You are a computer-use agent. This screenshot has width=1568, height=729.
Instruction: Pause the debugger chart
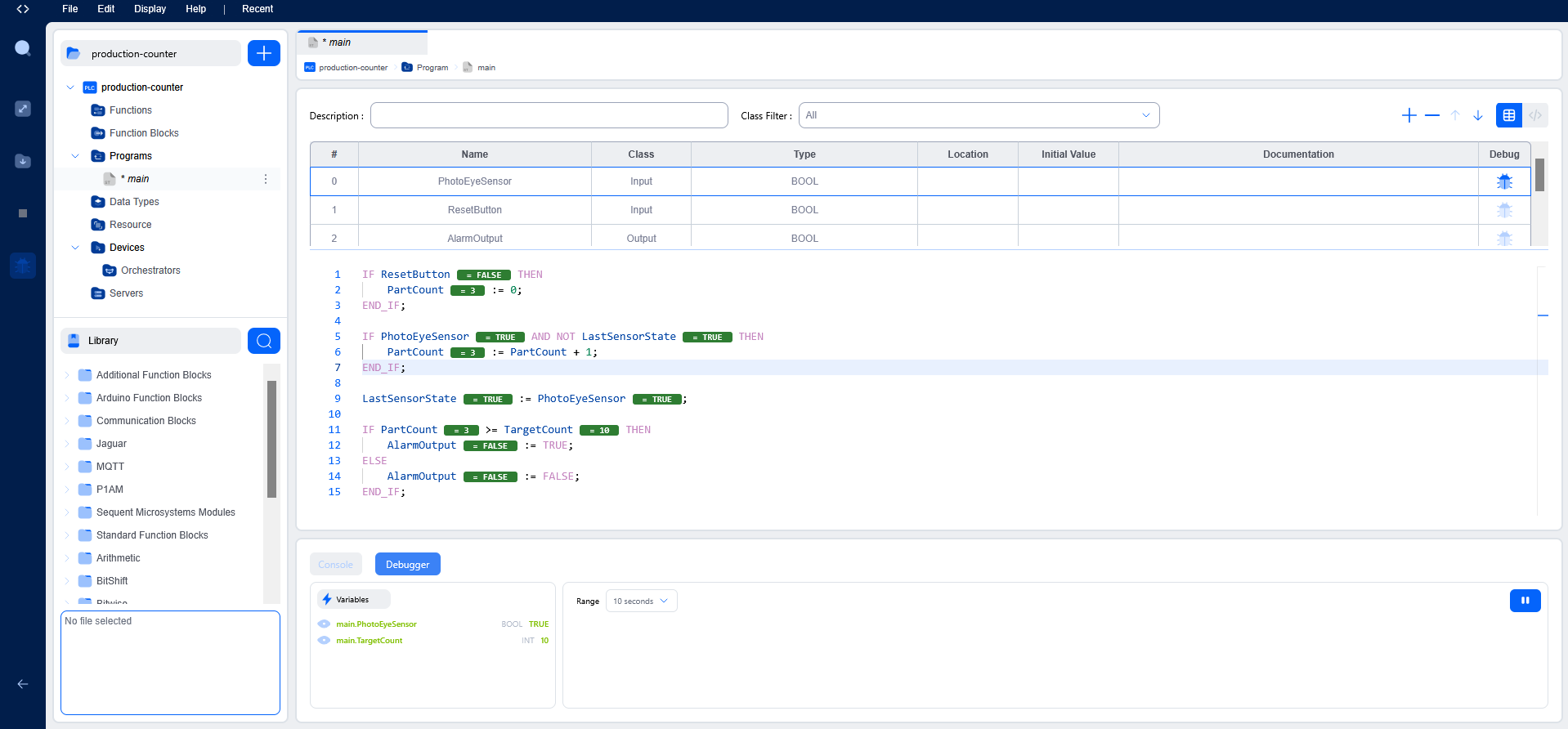click(1525, 601)
